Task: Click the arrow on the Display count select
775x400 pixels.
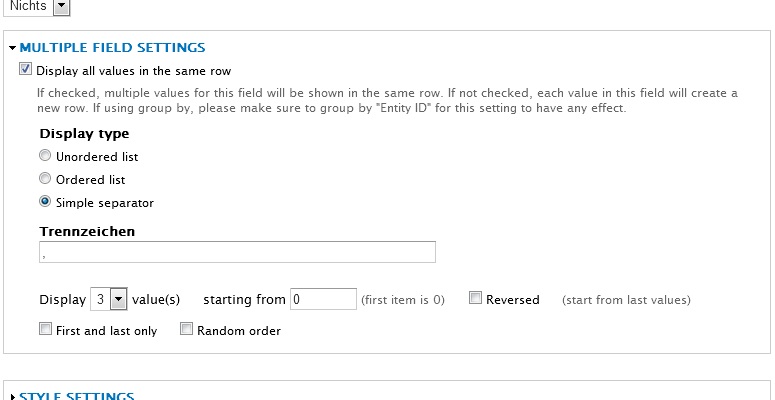Action: coord(118,299)
